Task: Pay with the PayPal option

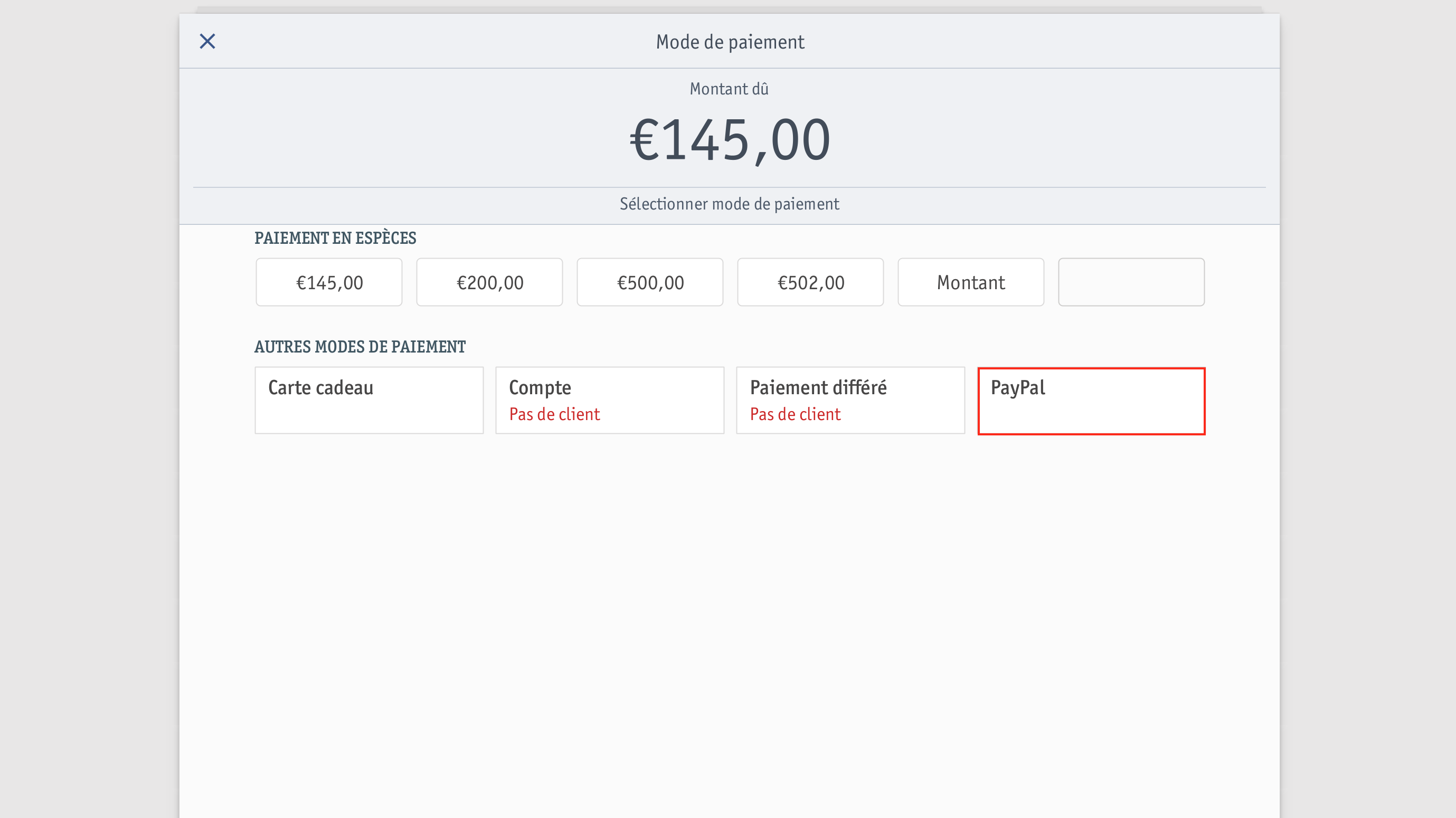Action: click(x=1091, y=401)
